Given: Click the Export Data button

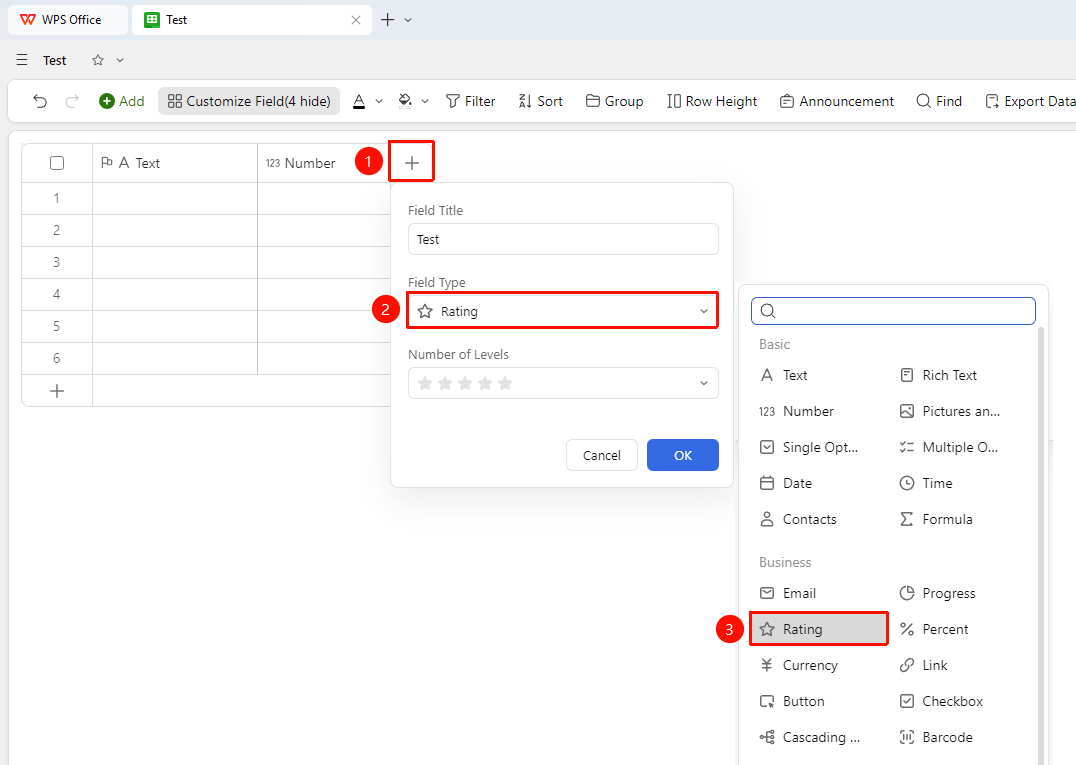Looking at the screenshot, I should tap(1030, 102).
